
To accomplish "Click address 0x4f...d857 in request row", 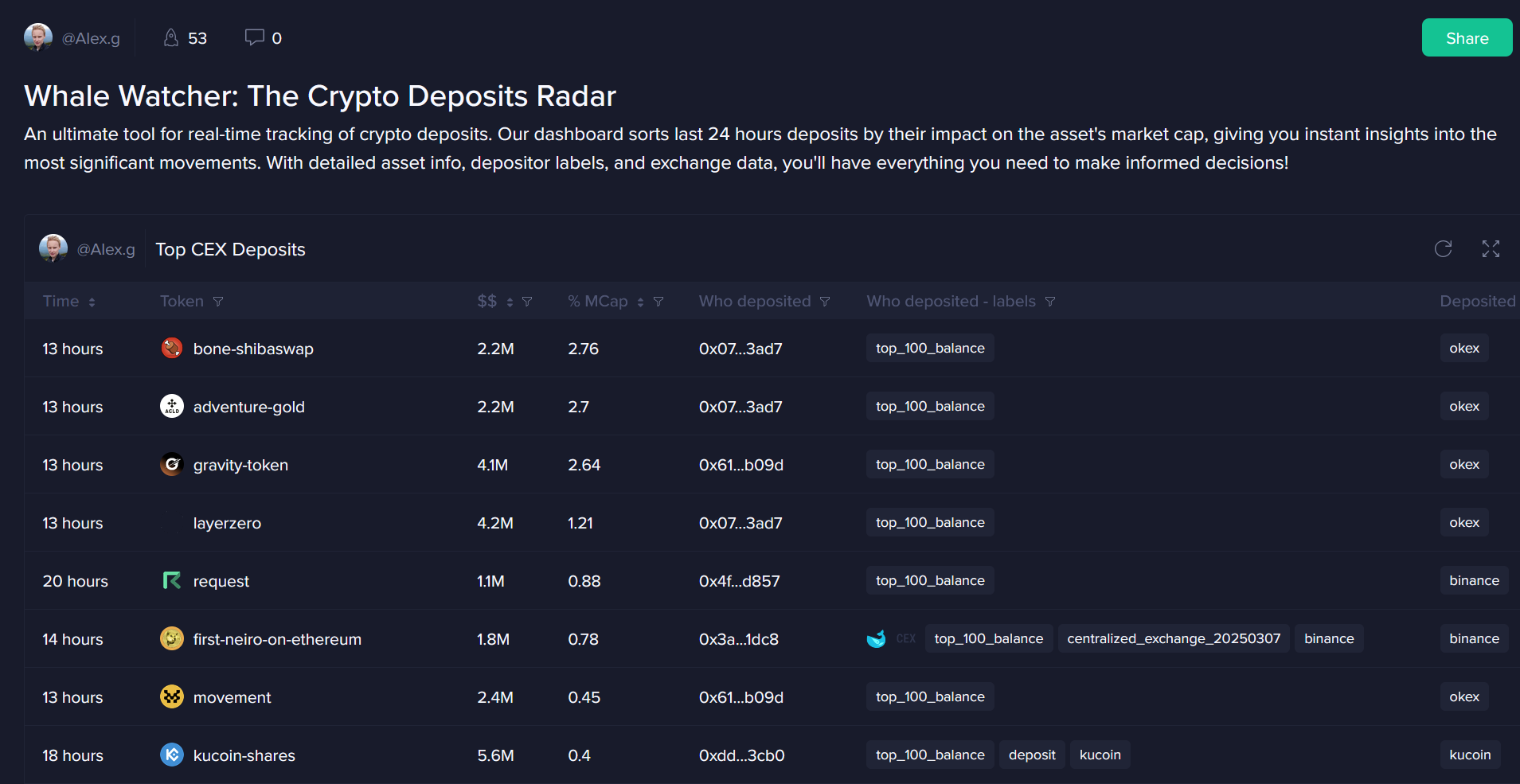I will point(739,581).
